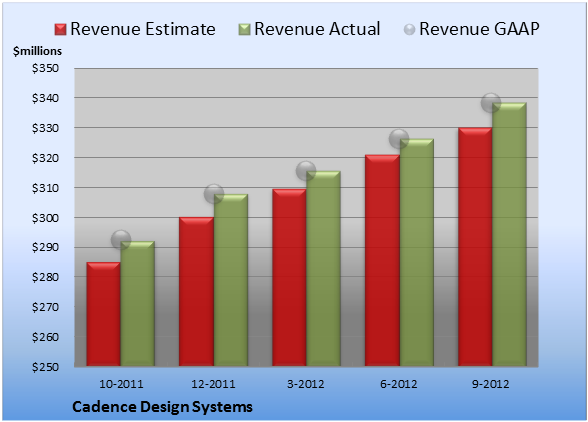Viewport: 588px width, 422px height.
Task: Select the 'Revenue GAAP' legend label
Action: (479, 29)
